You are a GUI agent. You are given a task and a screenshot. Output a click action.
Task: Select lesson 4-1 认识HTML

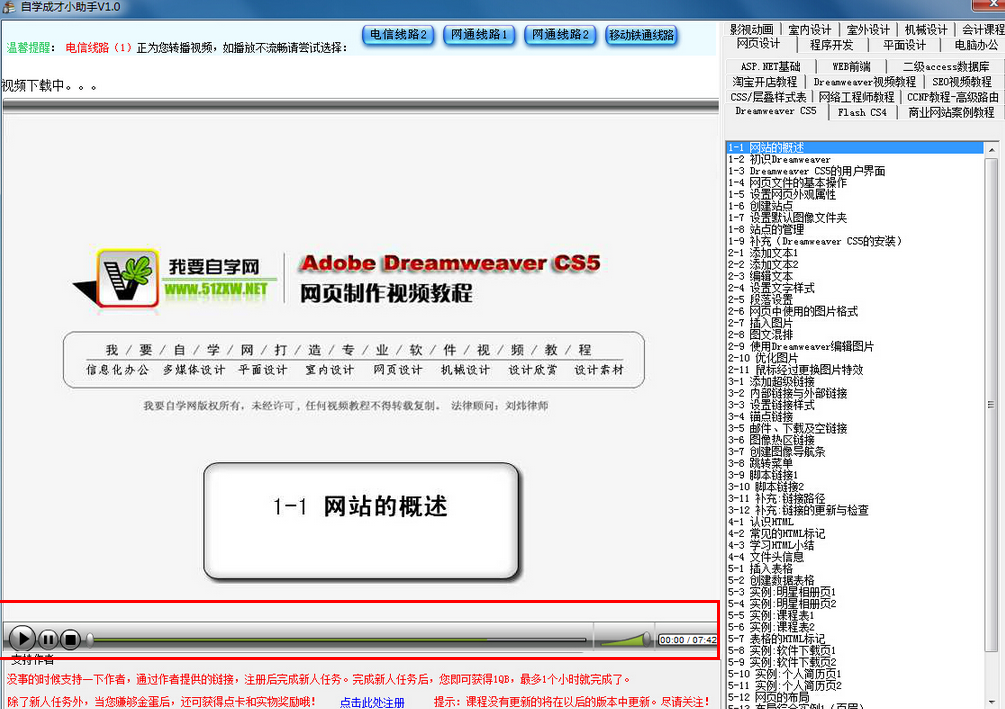tap(854, 522)
